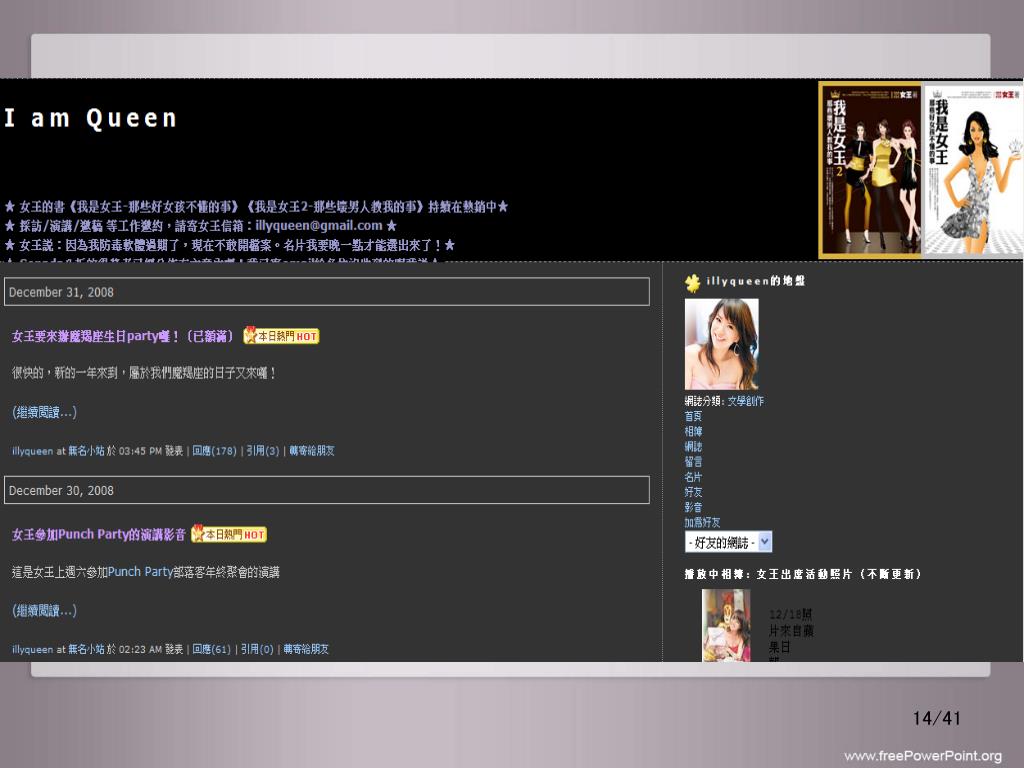1024x768 pixels.
Task: Click the 14/41 slide number
Action: pyautogui.click(x=936, y=718)
